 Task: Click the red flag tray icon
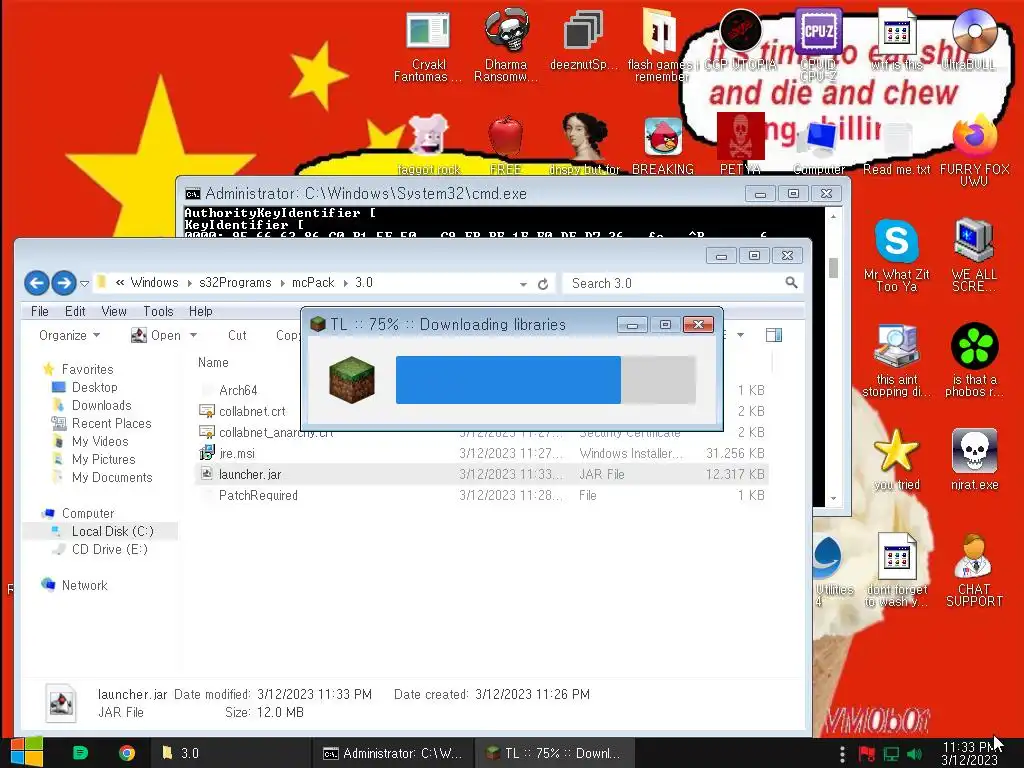[x=867, y=754]
